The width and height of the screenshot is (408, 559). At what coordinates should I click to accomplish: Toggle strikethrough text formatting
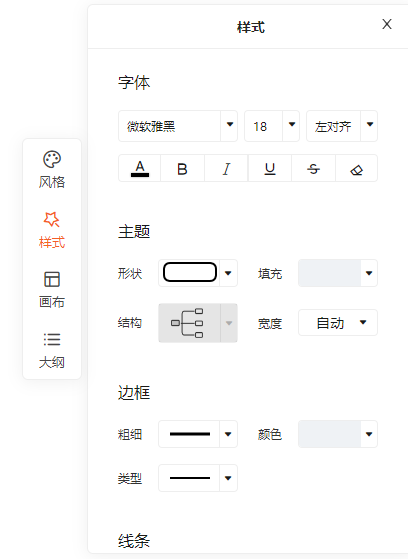point(313,168)
